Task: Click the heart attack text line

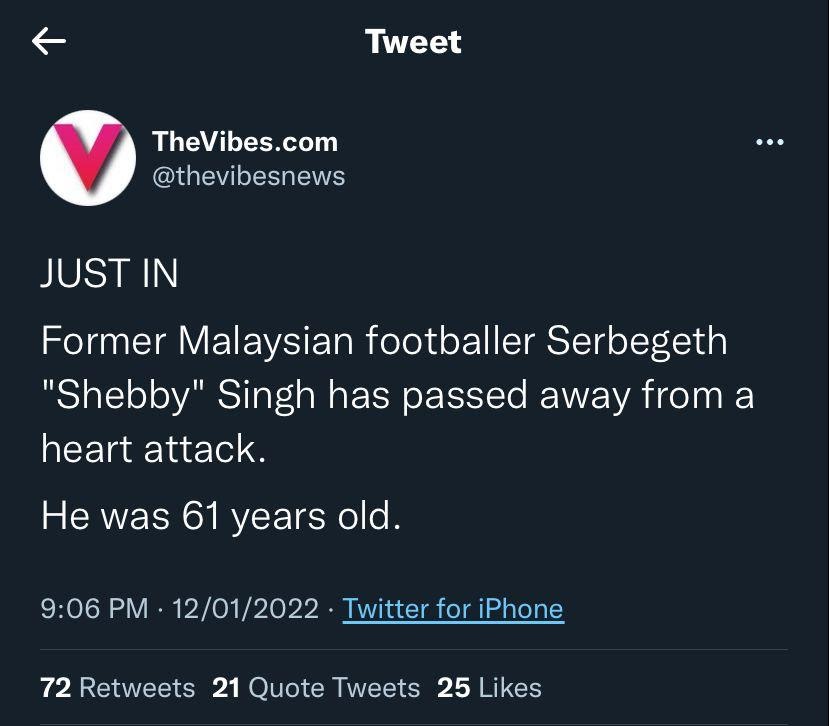Action: (153, 449)
